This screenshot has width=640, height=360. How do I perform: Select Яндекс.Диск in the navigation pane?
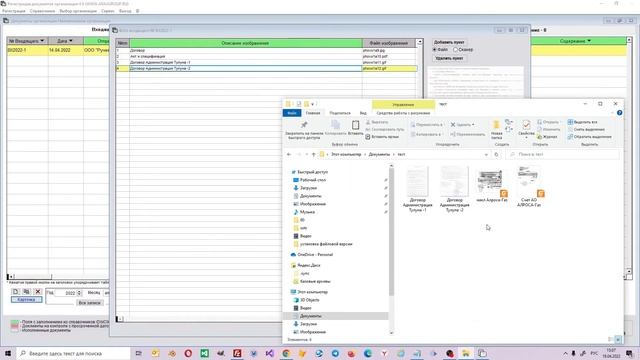coord(309,265)
